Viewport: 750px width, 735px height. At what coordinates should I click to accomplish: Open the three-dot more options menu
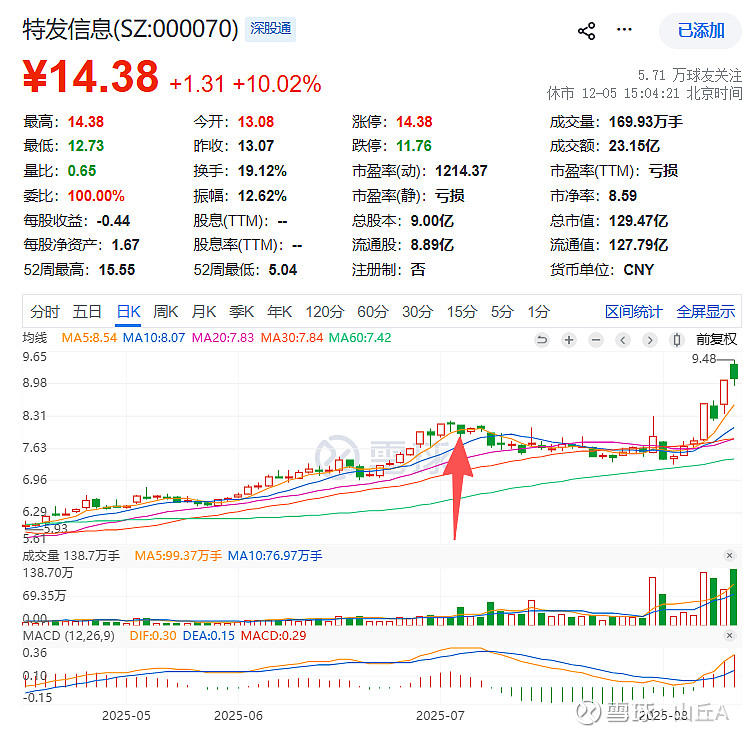point(624,30)
